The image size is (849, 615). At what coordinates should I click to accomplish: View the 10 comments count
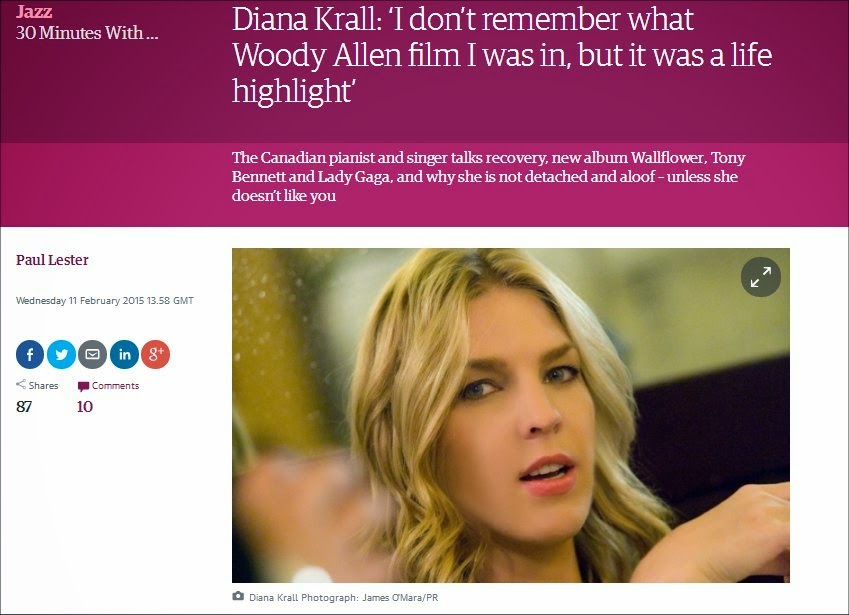click(85, 407)
